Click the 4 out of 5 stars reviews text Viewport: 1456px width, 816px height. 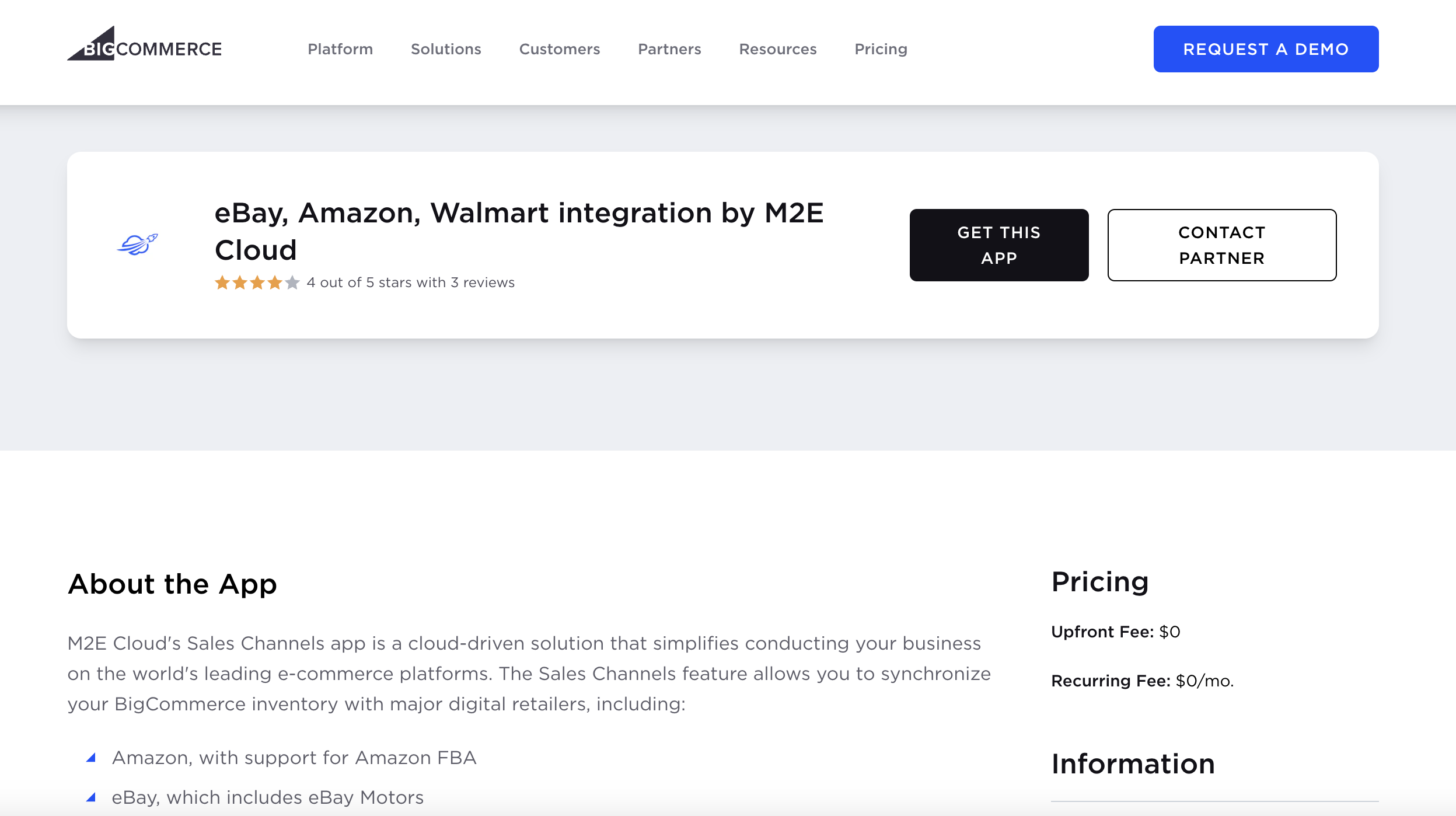click(x=410, y=283)
